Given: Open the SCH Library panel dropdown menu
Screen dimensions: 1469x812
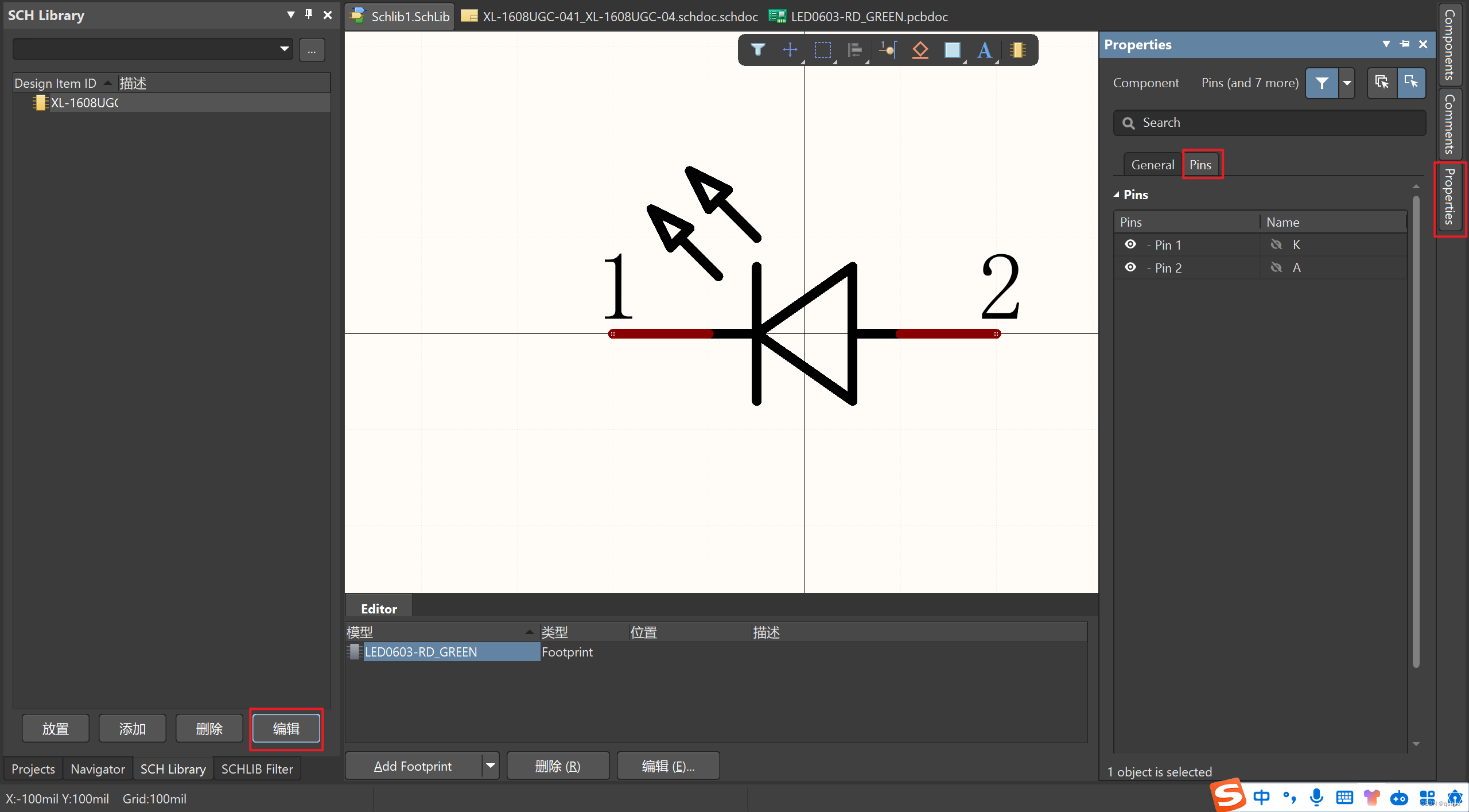Looking at the screenshot, I should coord(291,14).
